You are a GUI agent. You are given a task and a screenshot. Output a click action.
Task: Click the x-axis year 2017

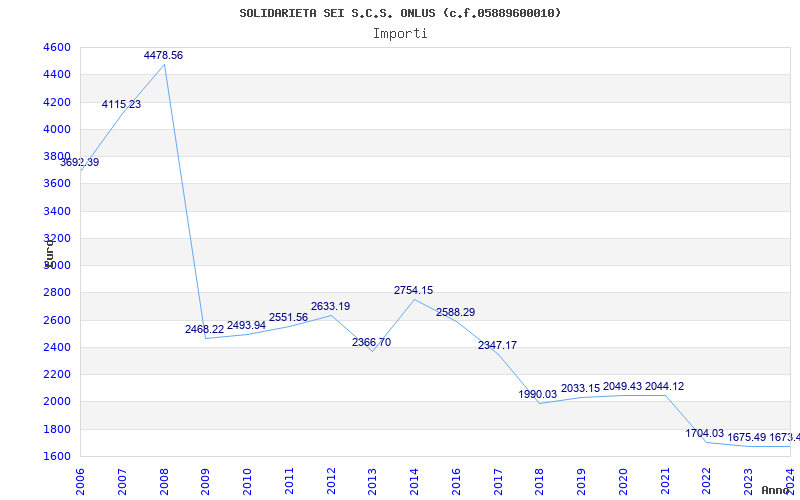click(498, 482)
